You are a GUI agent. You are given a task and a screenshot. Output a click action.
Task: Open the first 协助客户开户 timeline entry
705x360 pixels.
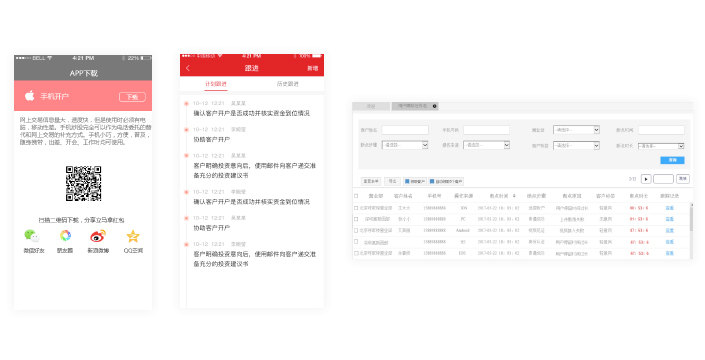pos(212,140)
